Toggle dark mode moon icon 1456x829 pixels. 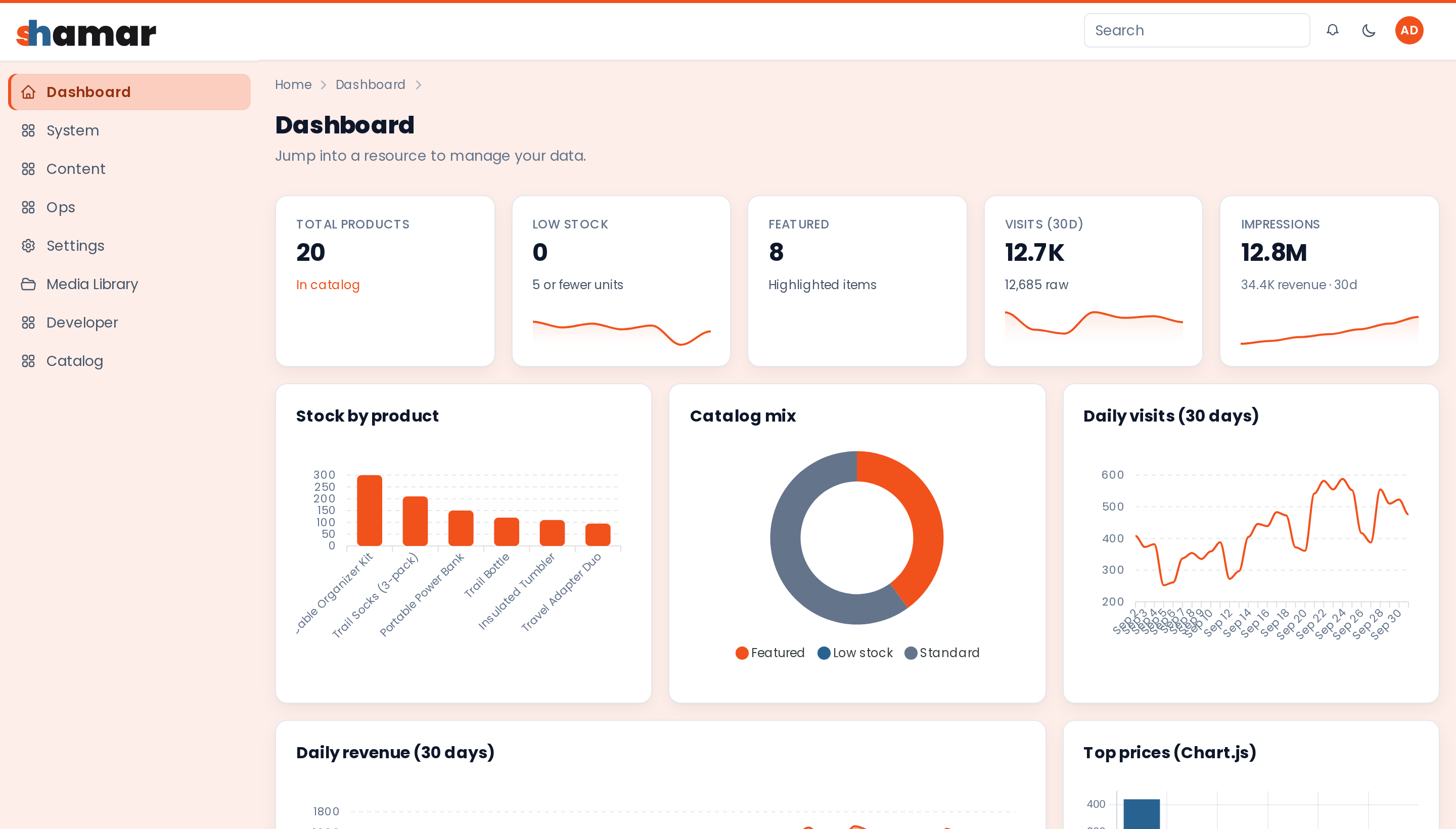(x=1369, y=30)
